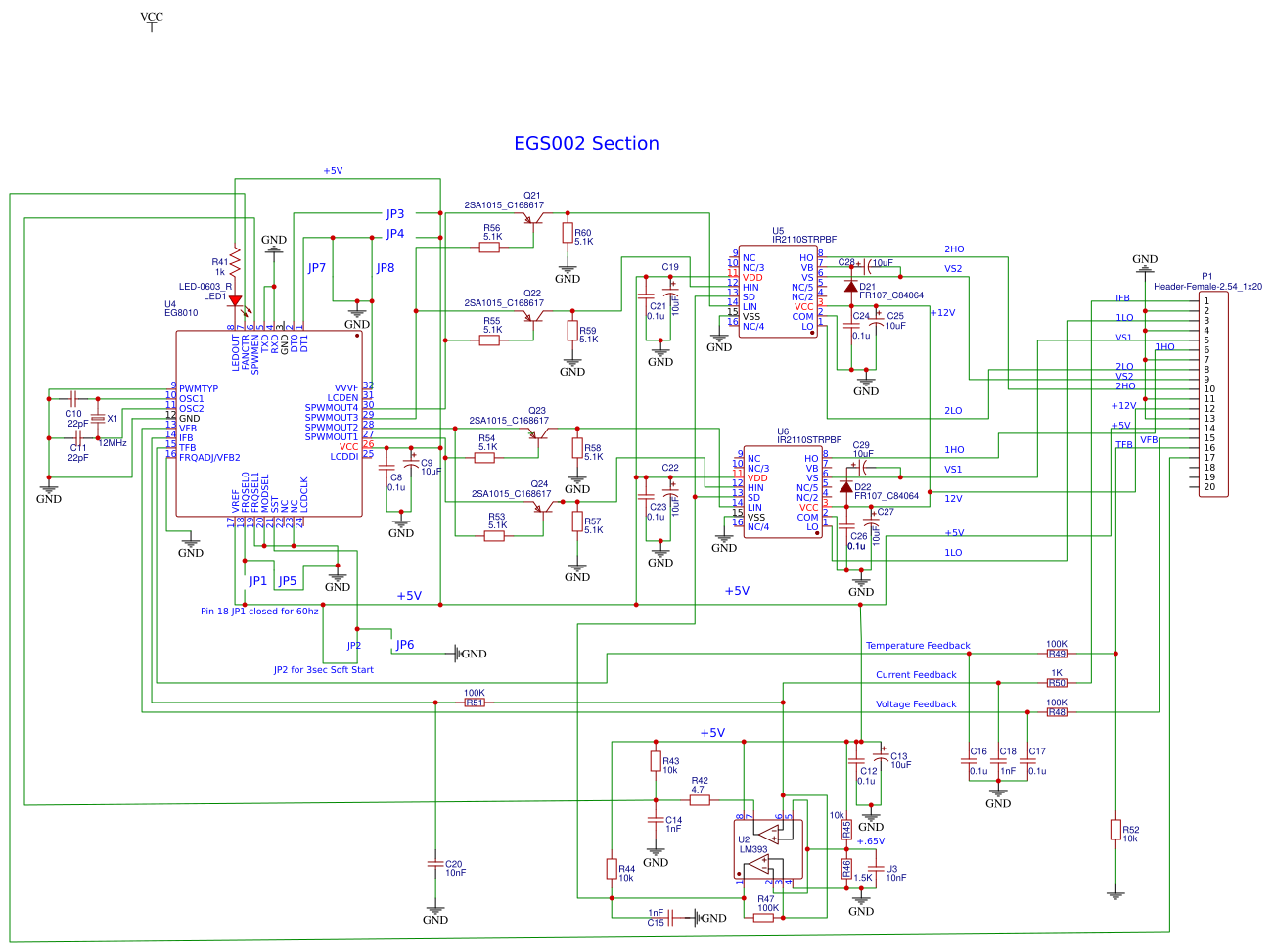Select the 'Pin 18 JP1 closed for 60hz' note
The width and height of the screenshot is (1273, 952).
pos(259,612)
